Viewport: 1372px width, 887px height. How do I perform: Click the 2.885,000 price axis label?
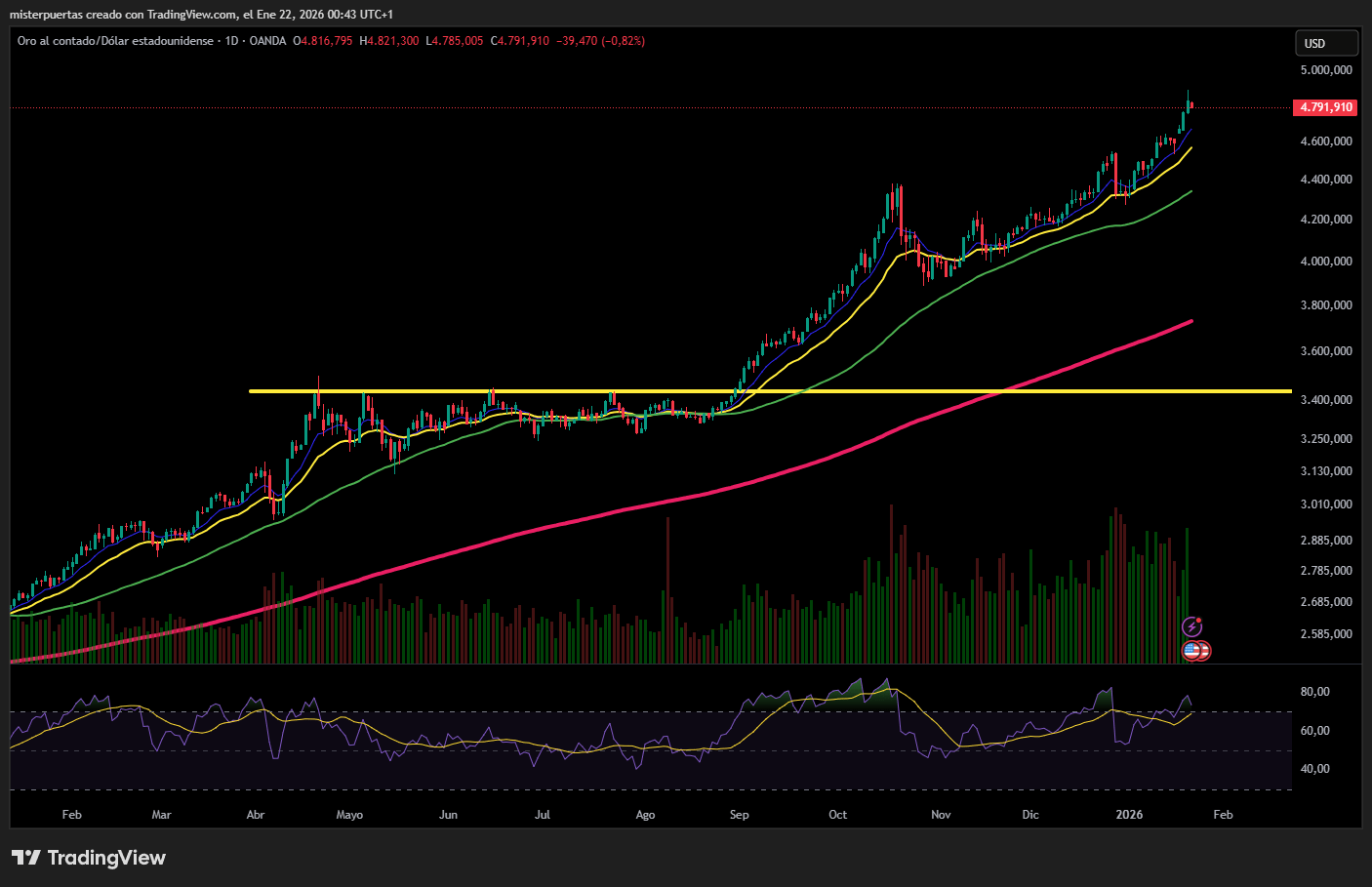(1326, 541)
